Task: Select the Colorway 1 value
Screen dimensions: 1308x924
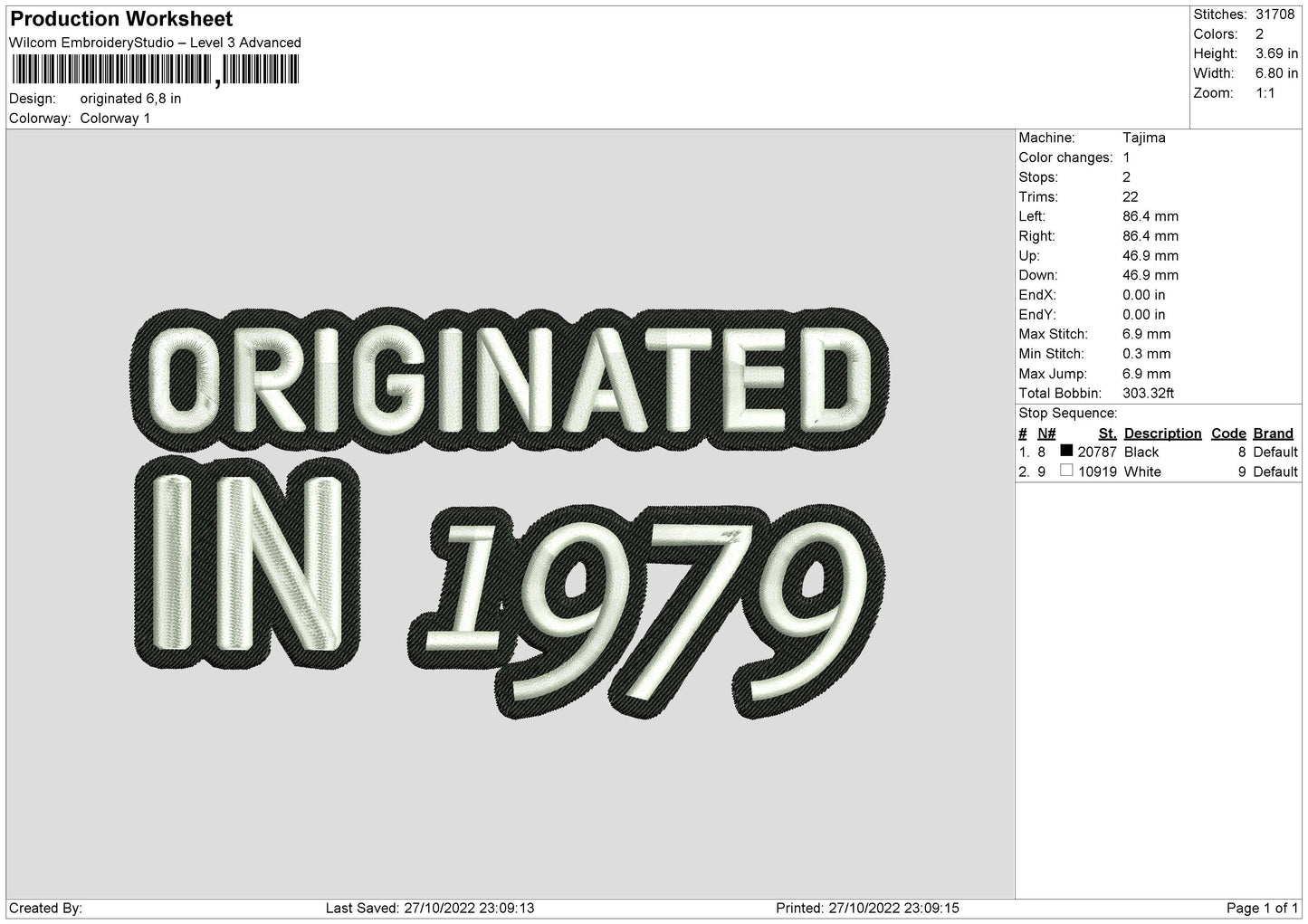Action: pos(115,119)
